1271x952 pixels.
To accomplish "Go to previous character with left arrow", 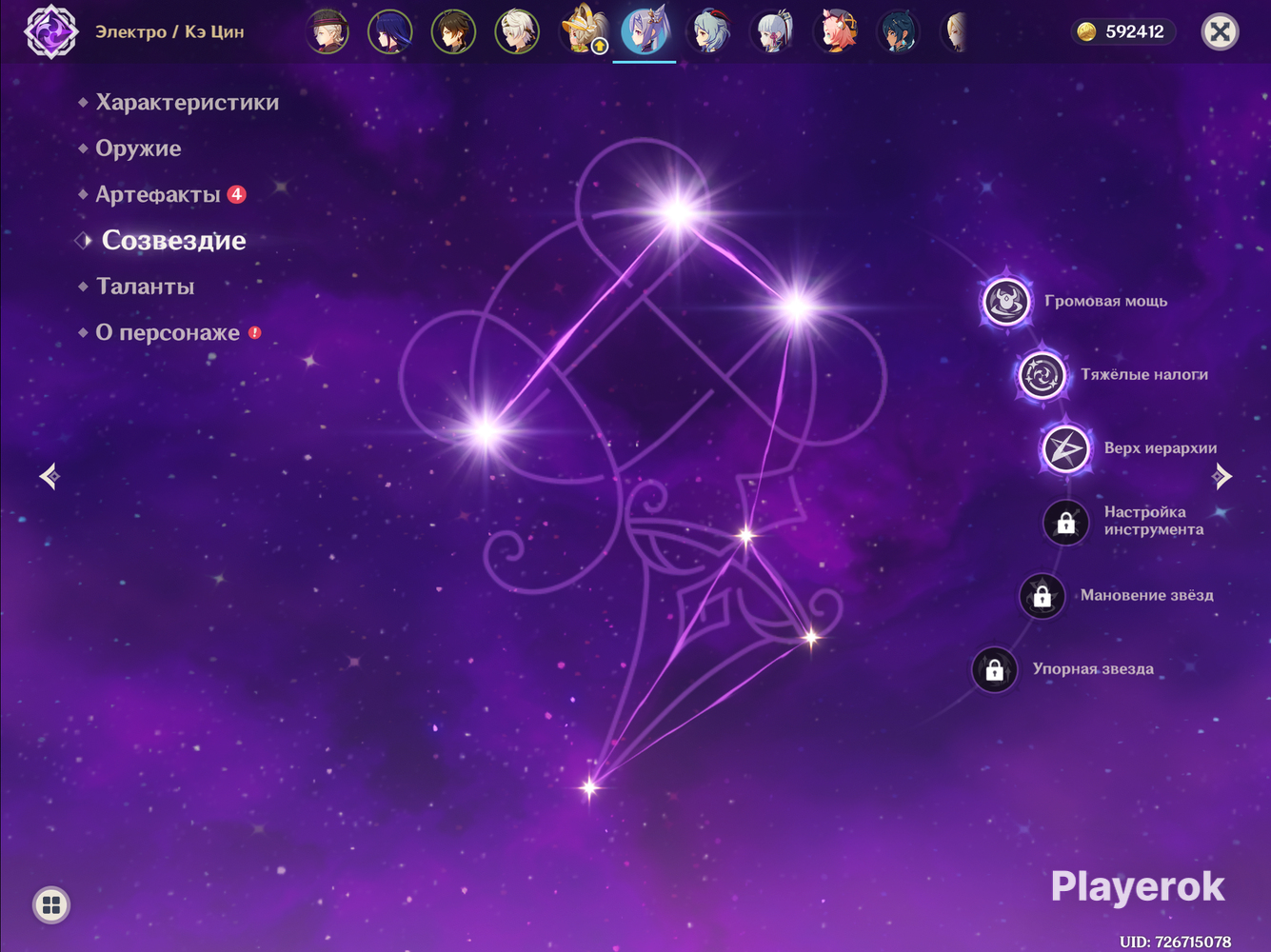I will tap(50, 476).
